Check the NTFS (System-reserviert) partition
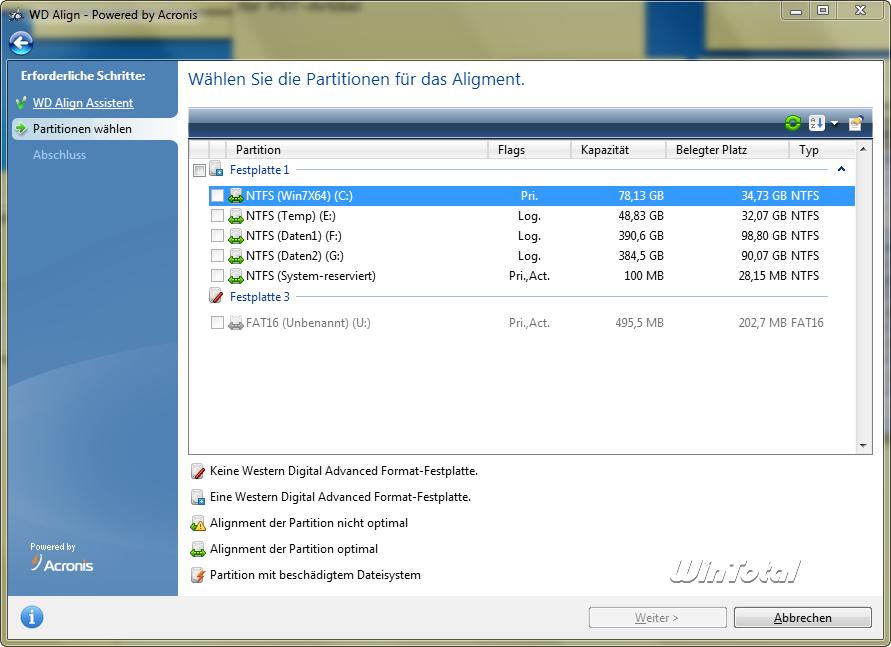Image resolution: width=891 pixels, height=647 pixels. 217,276
